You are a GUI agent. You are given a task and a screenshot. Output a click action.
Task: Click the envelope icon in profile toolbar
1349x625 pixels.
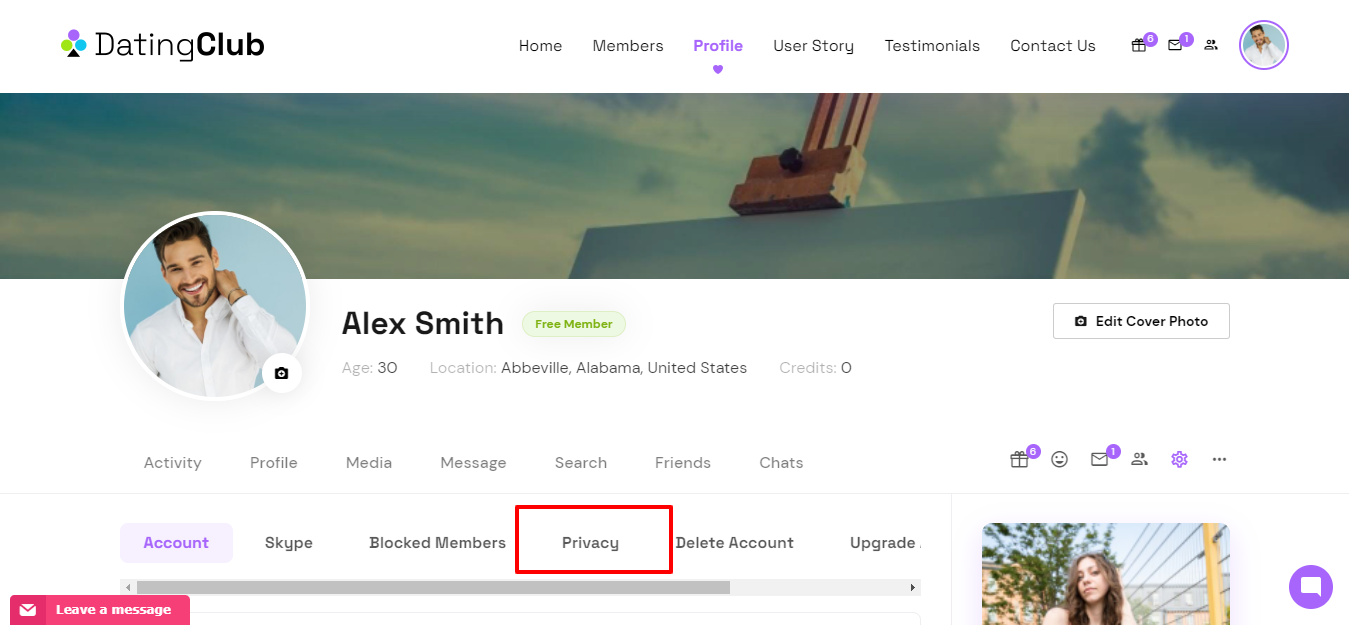coord(1100,459)
